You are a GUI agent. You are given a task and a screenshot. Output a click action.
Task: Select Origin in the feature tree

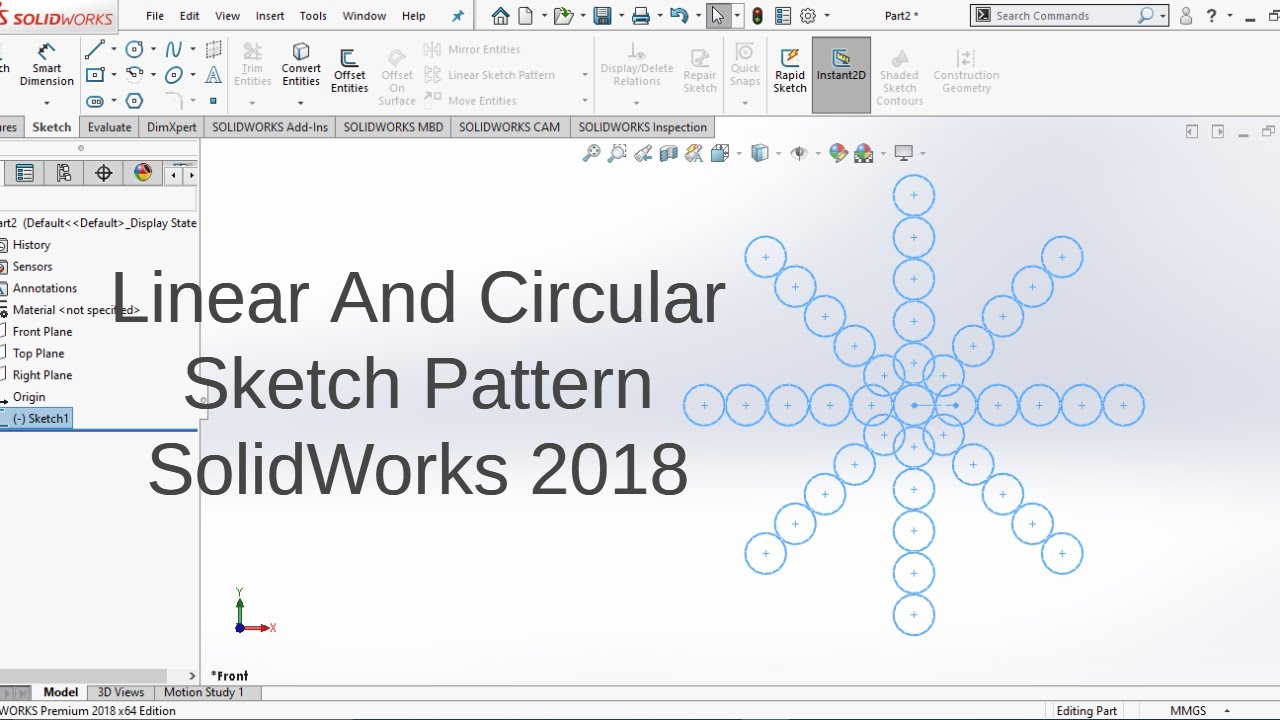[28, 397]
